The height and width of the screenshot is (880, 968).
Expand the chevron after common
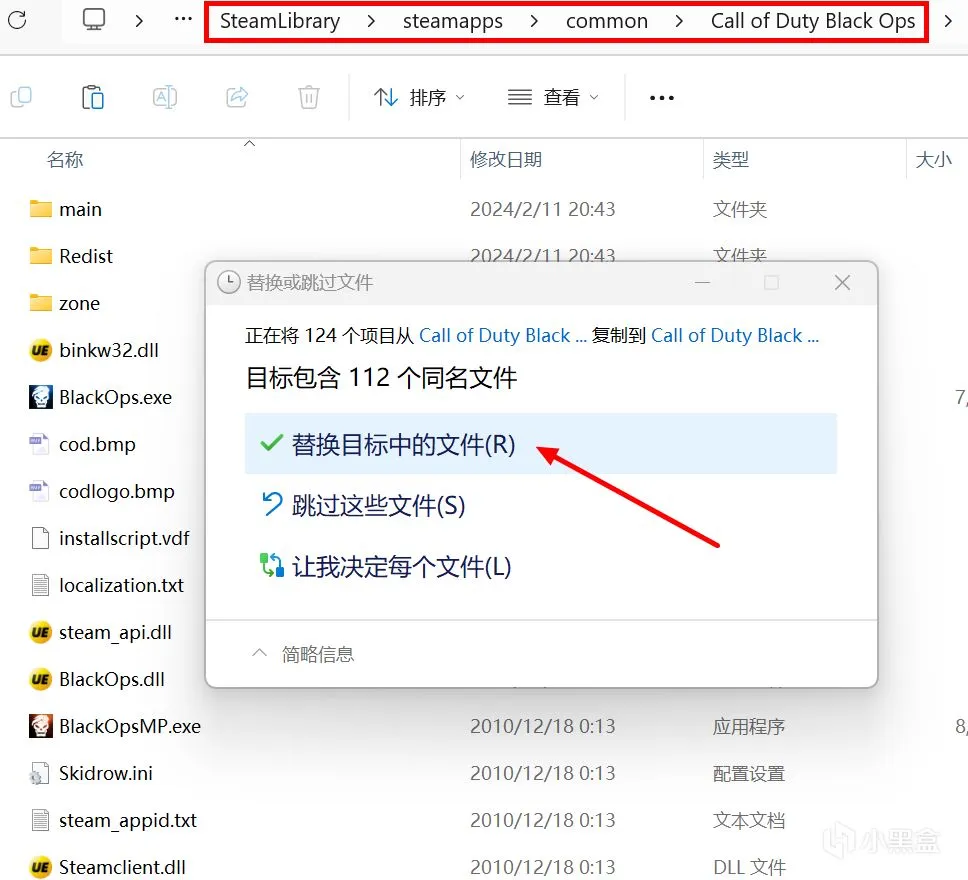(679, 21)
